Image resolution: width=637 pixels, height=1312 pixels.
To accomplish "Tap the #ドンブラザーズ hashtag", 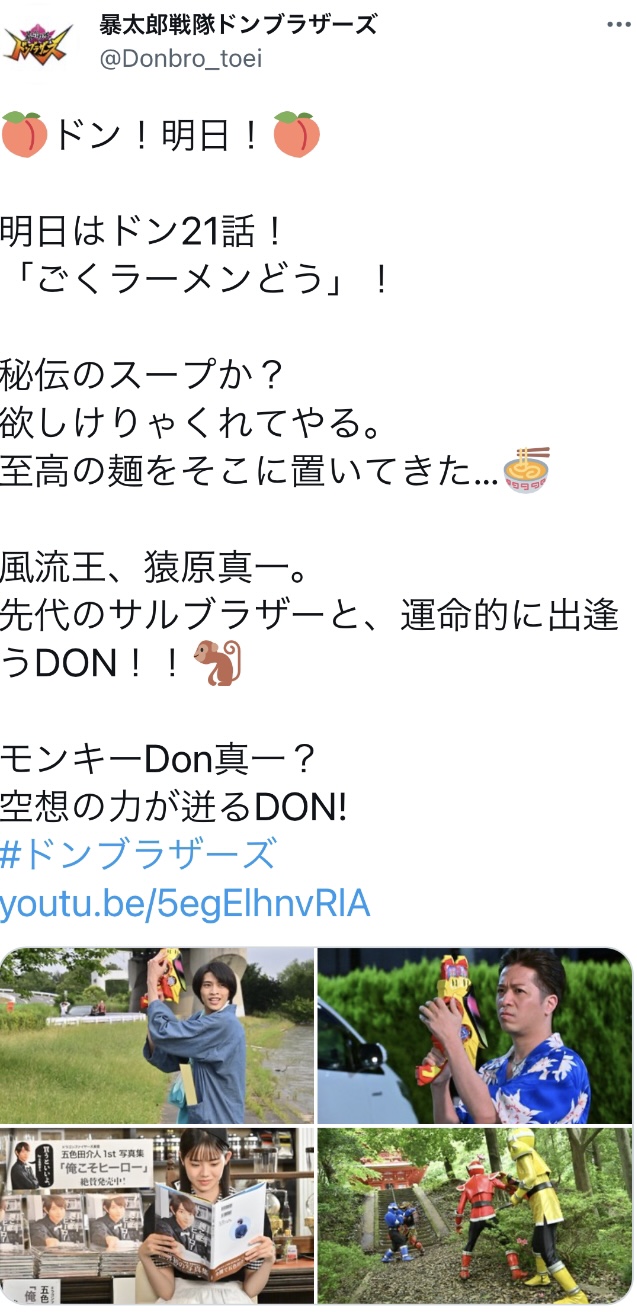I will pos(138,855).
